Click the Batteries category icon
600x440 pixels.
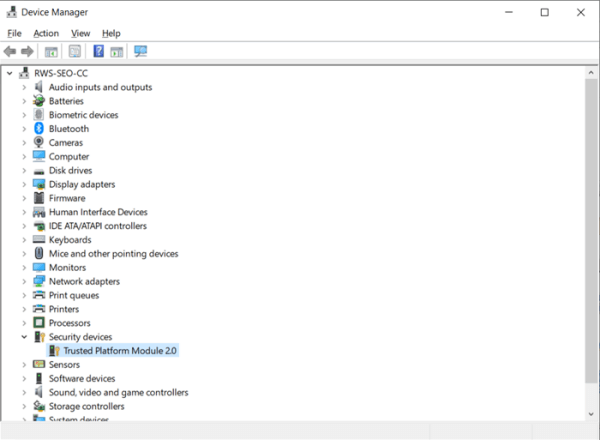(39, 101)
